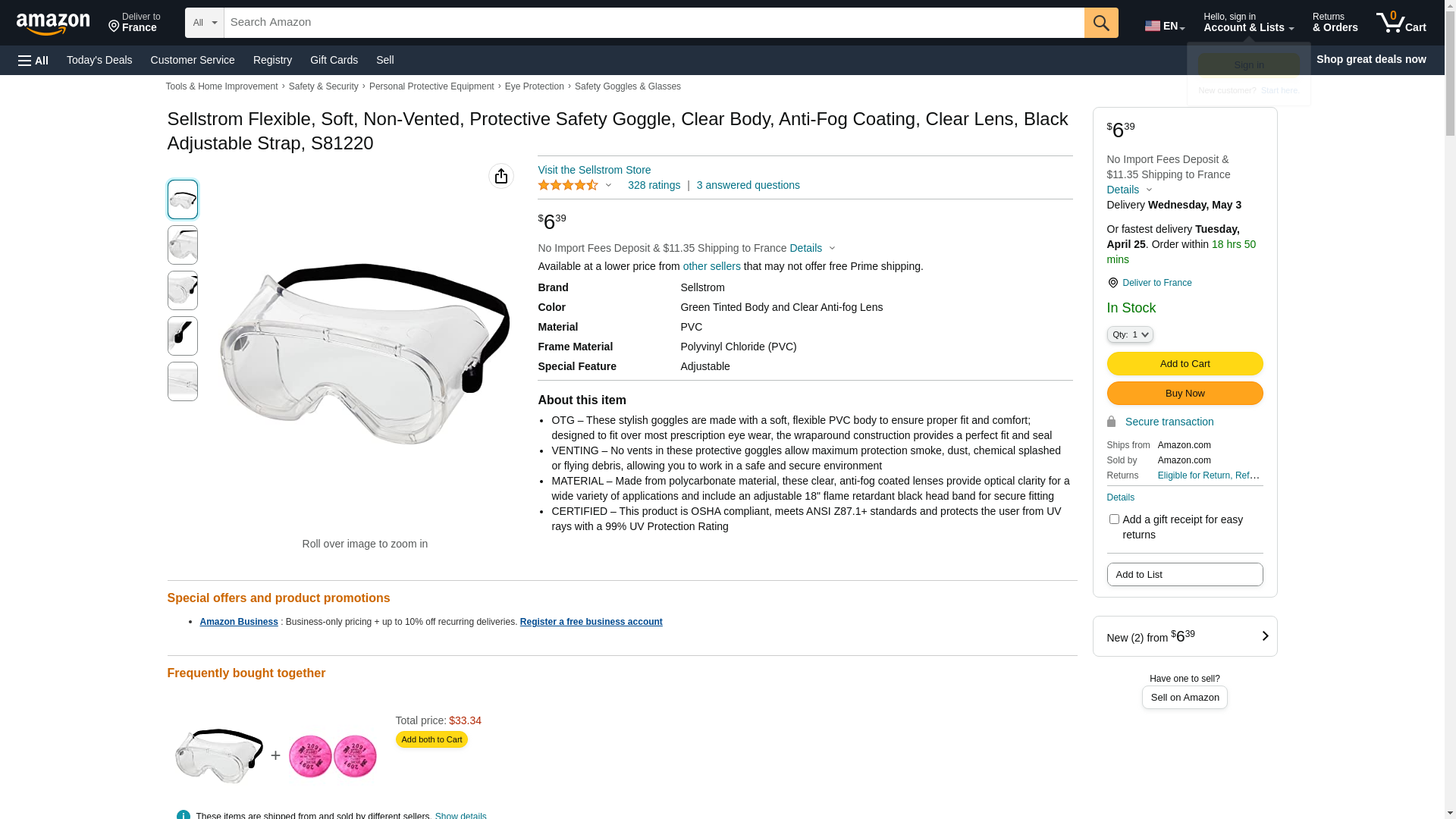Screen dimensions: 1456x819
Task: Open the All hamburger menu
Action: pos(33,60)
